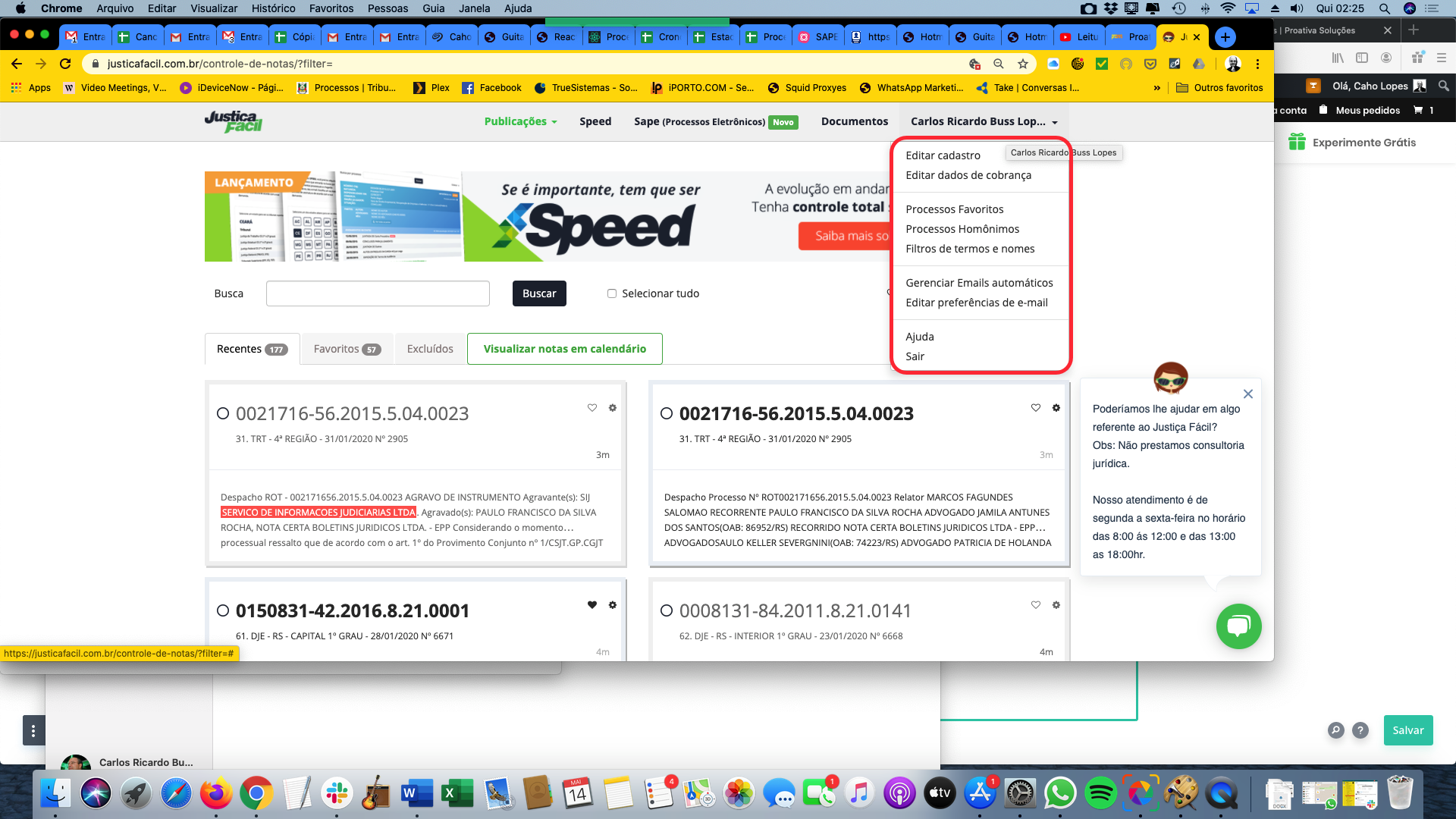1456x819 pixels.
Task: Collapse the Carlos Ricardo Buss Lop... user dropdown
Action: pyautogui.click(x=984, y=121)
